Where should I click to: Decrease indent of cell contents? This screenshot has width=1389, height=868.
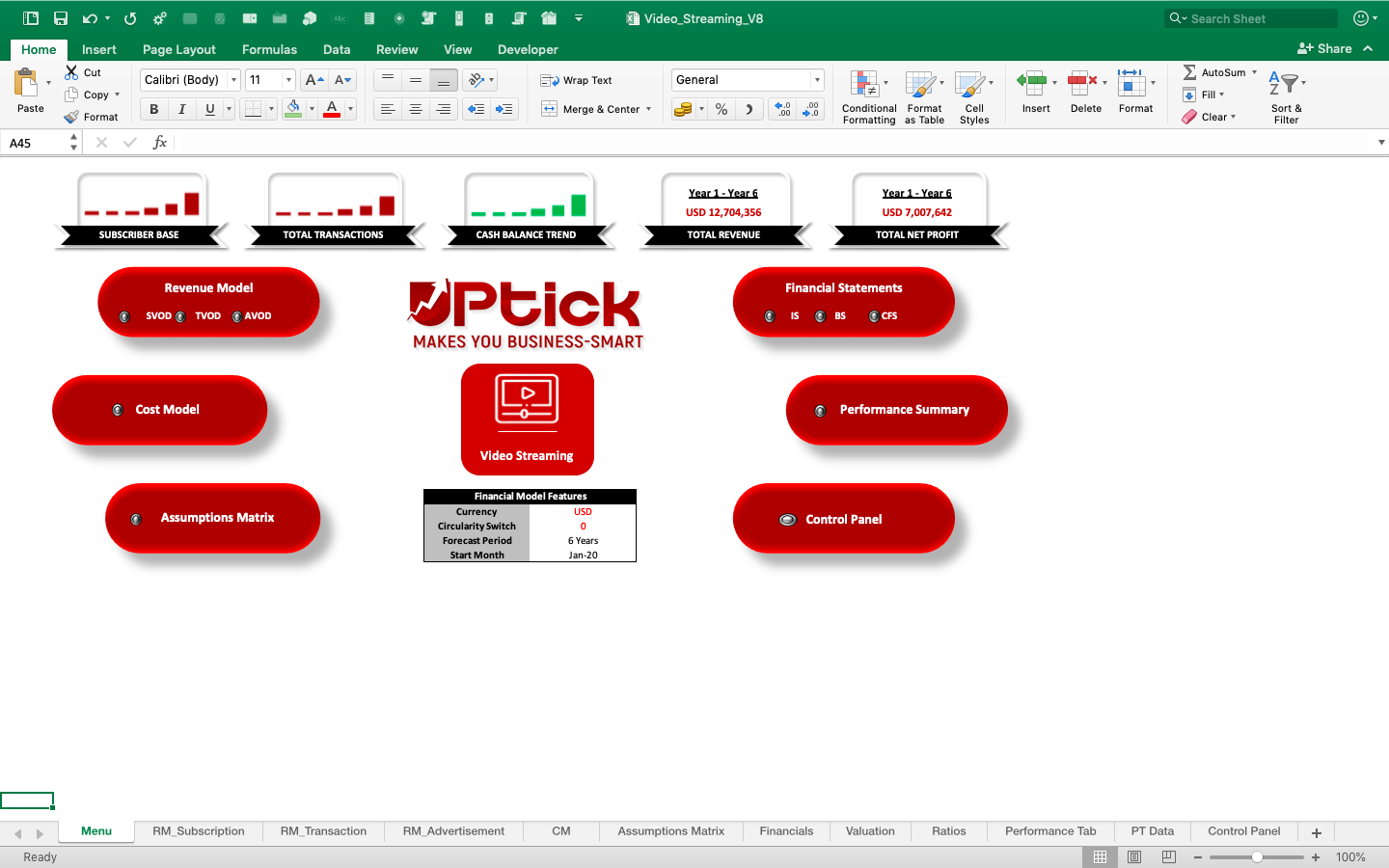(477, 109)
